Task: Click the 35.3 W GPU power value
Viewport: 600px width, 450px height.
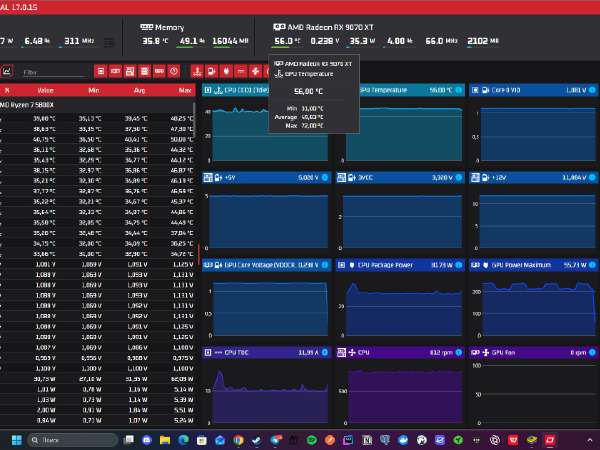Action: pos(362,41)
